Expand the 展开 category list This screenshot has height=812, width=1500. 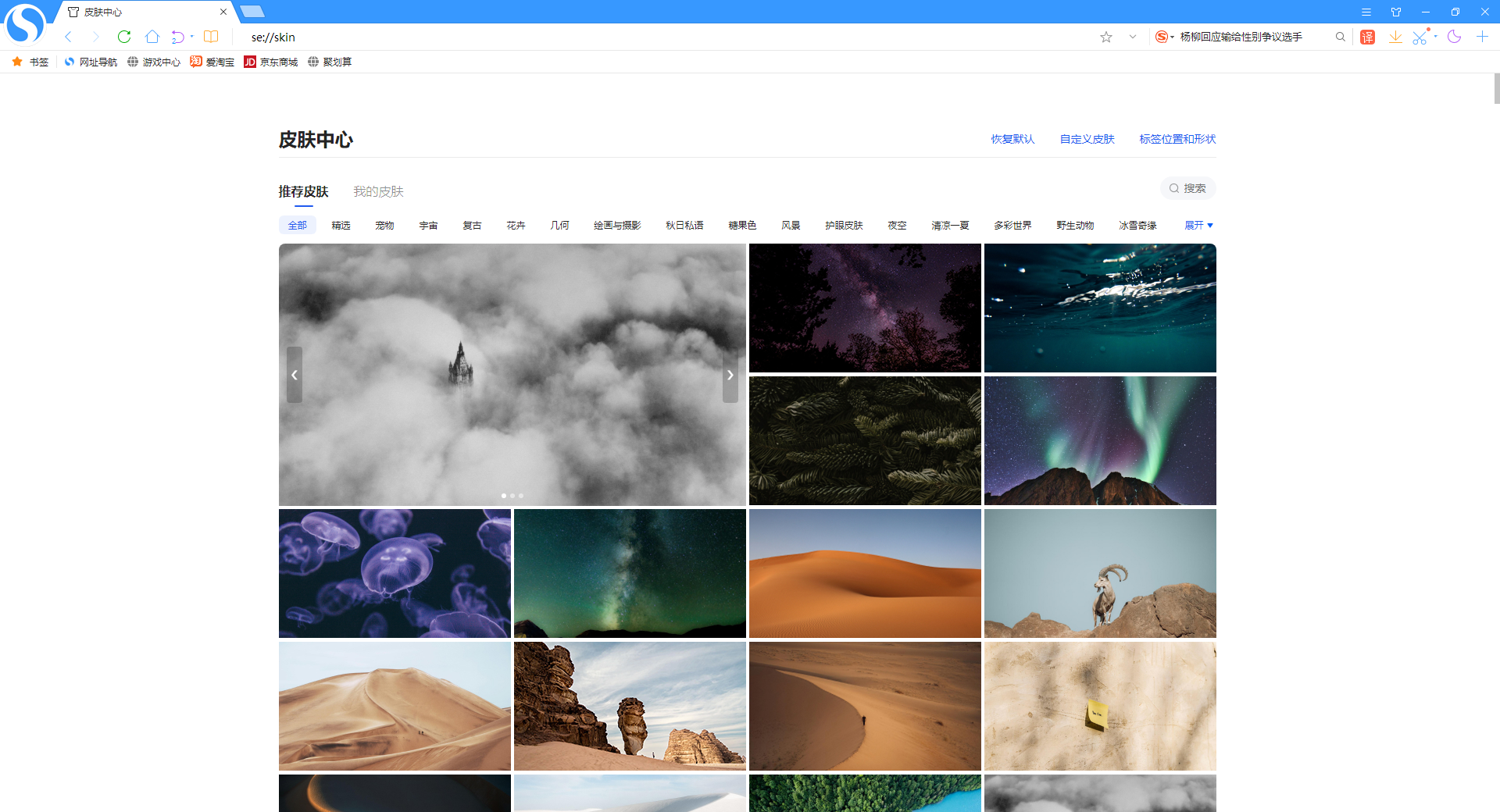click(x=1198, y=226)
